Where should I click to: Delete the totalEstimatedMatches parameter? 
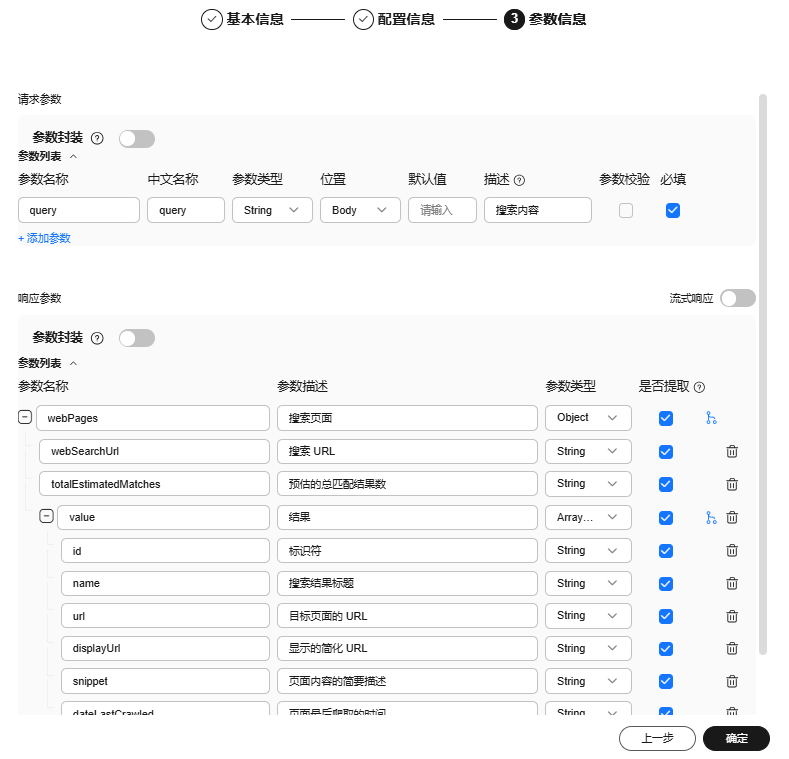[x=732, y=484]
